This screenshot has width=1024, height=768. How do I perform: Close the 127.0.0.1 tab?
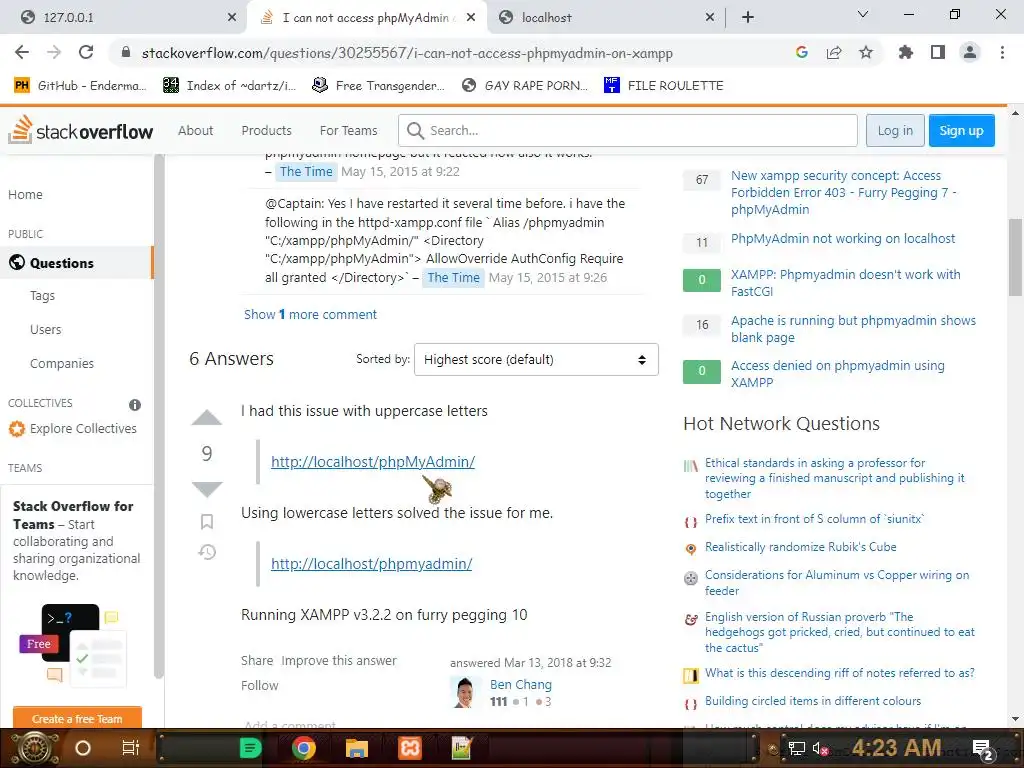tap(232, 18)
